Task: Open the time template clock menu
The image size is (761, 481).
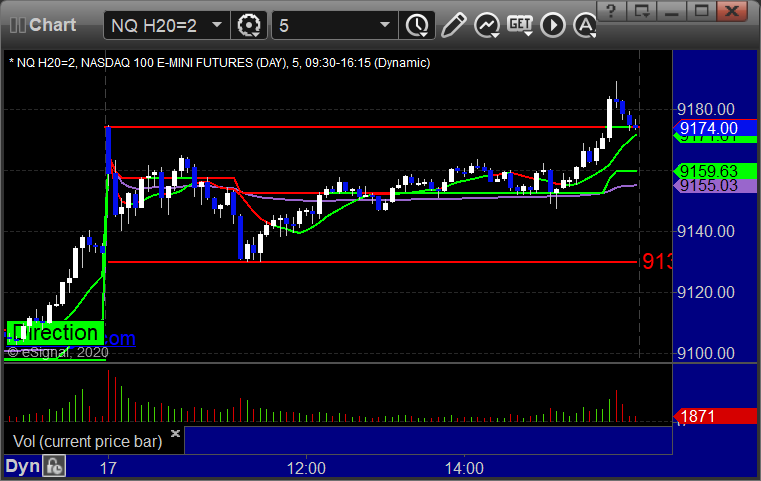Action: point(417,25)
